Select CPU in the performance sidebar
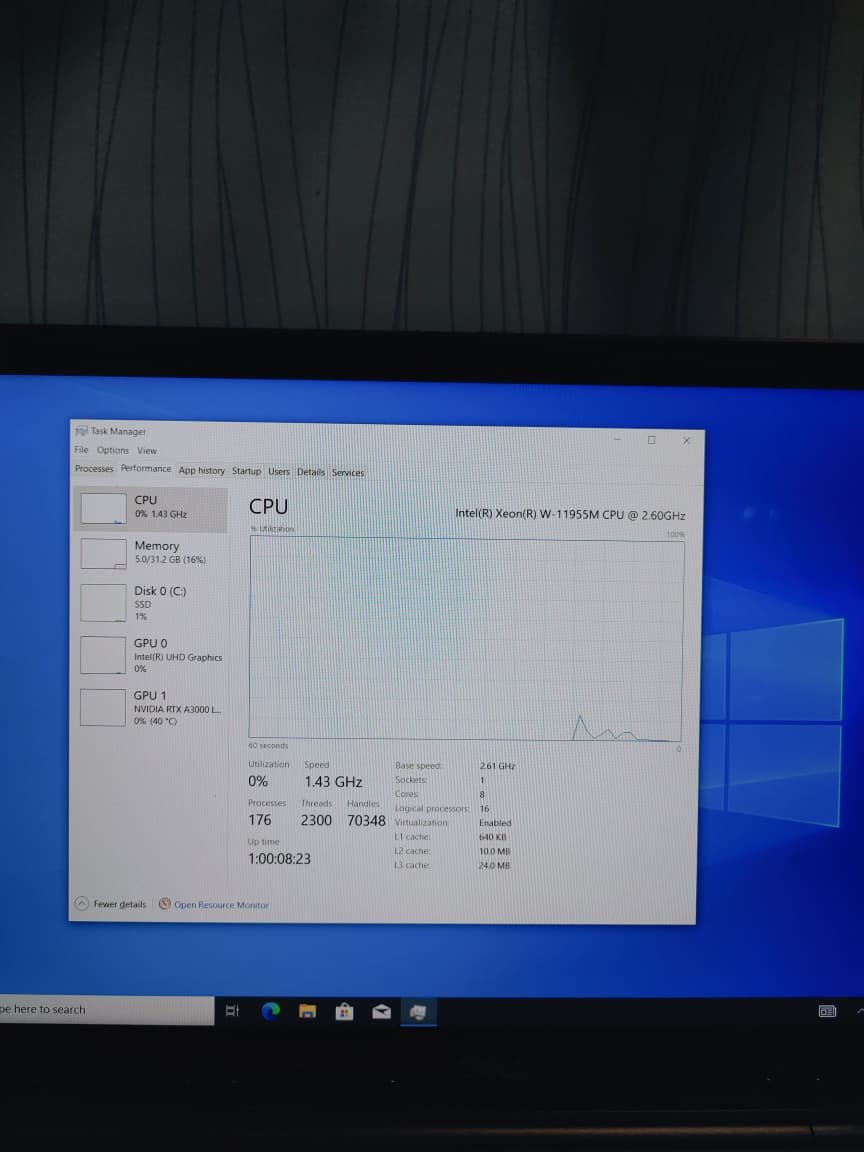 [151, 508]
